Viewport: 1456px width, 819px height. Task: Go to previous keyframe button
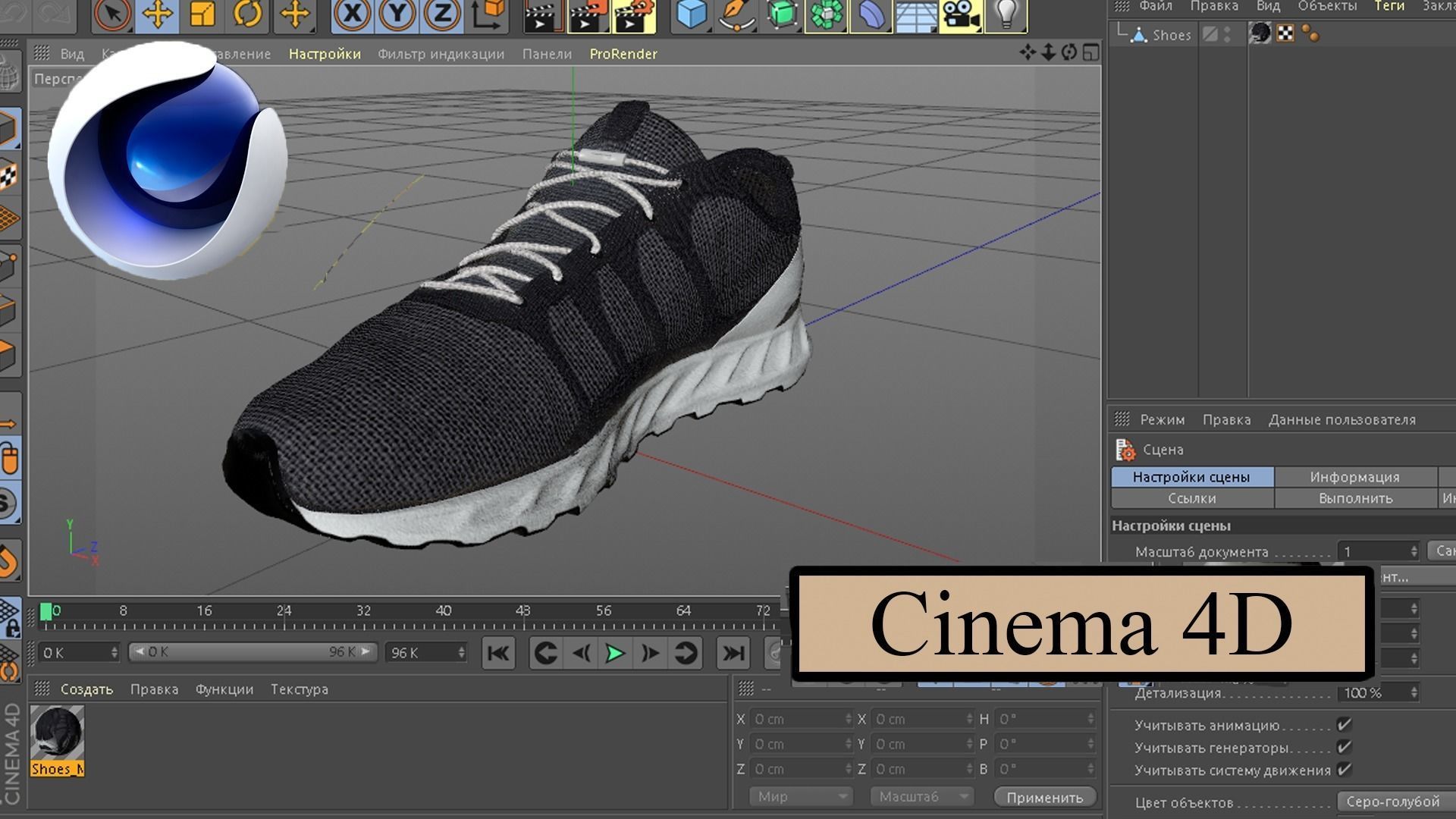(545, 653)
